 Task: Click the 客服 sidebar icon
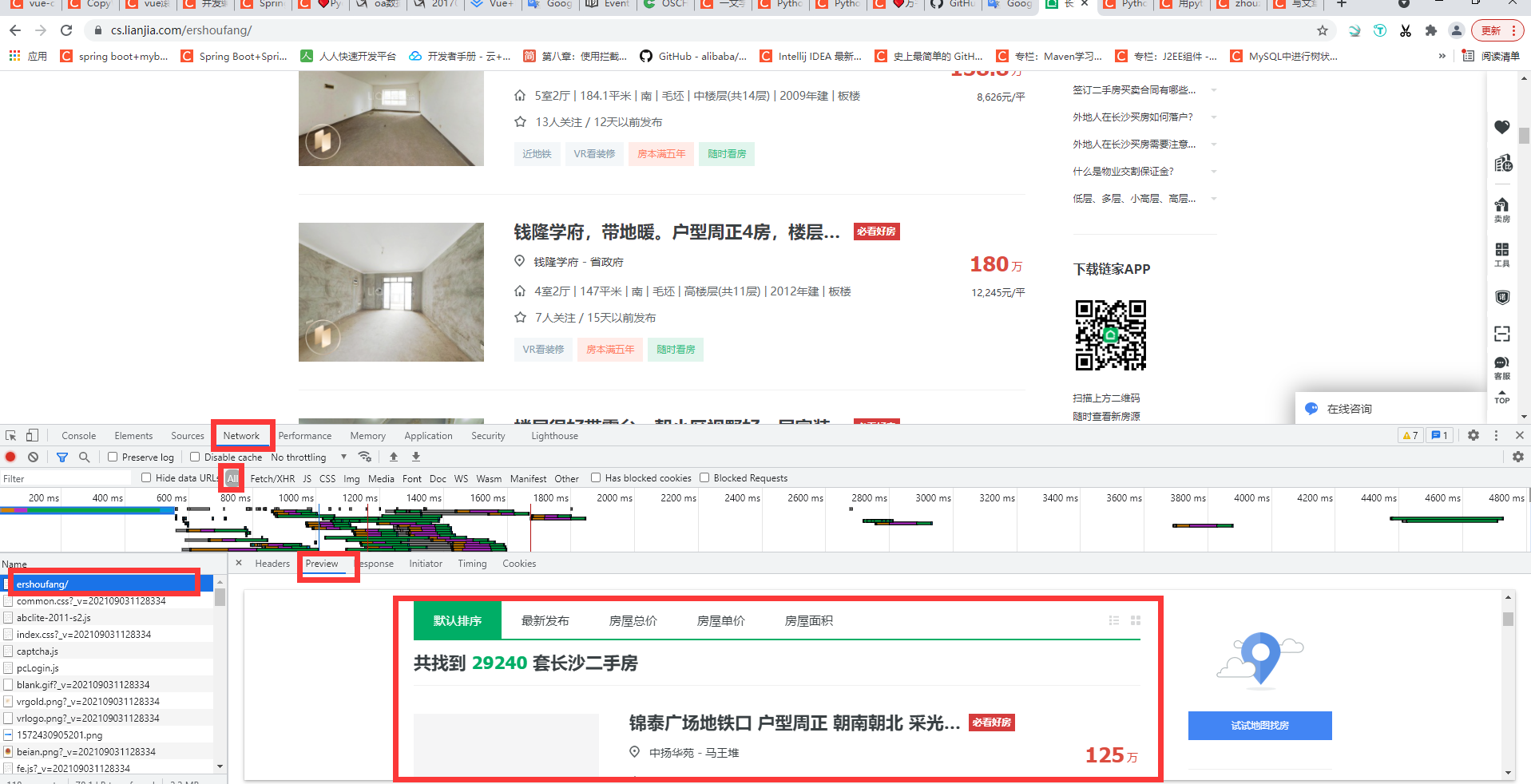(1502, 368)
